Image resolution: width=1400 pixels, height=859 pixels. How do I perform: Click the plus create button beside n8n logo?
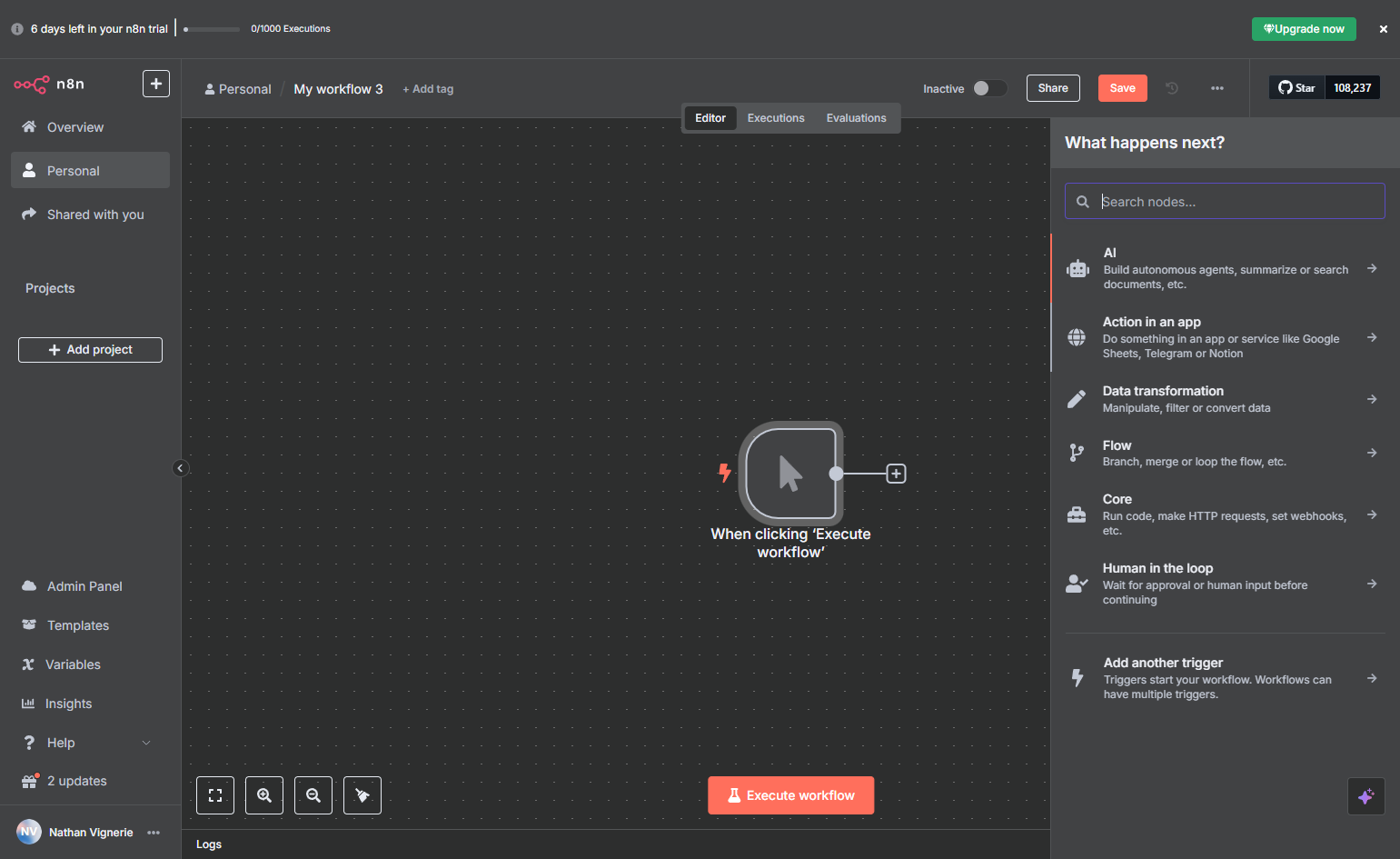coord(156,84)
